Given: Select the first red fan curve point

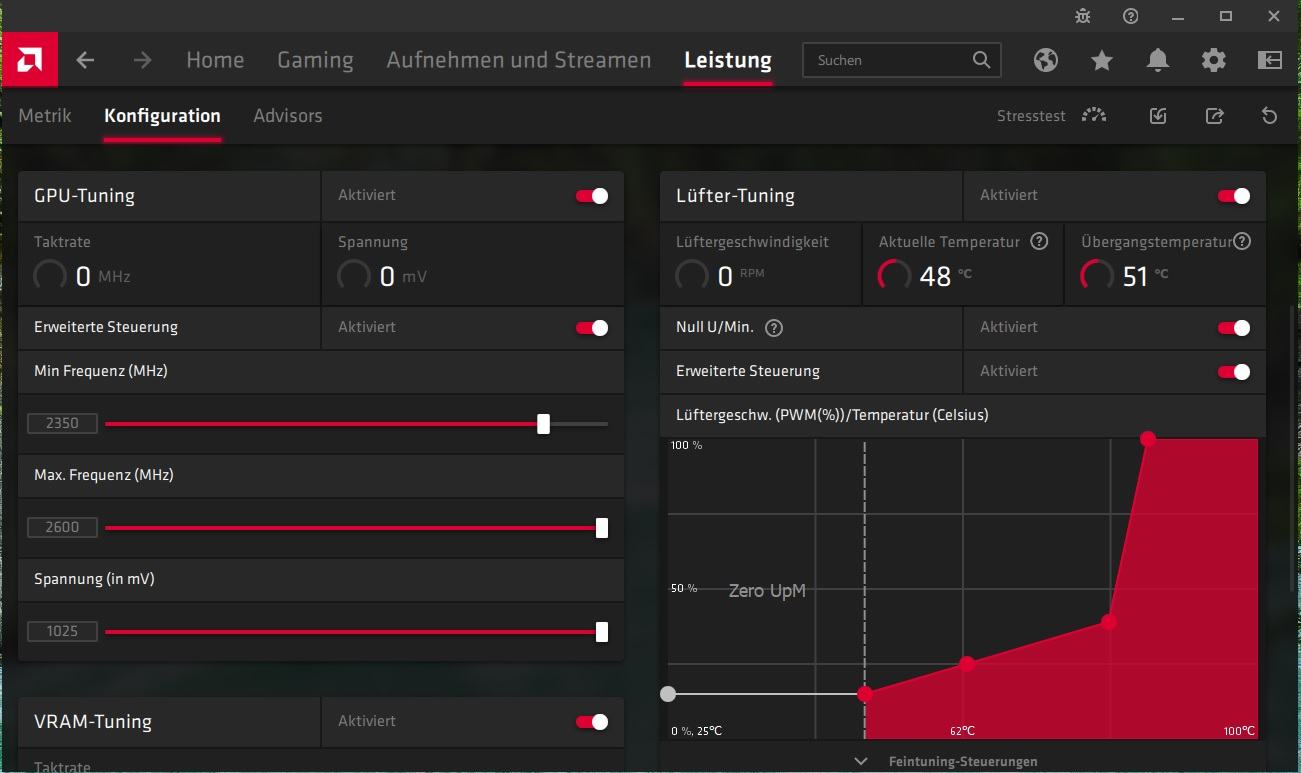Looking at the screenshot, I should 865,694.
